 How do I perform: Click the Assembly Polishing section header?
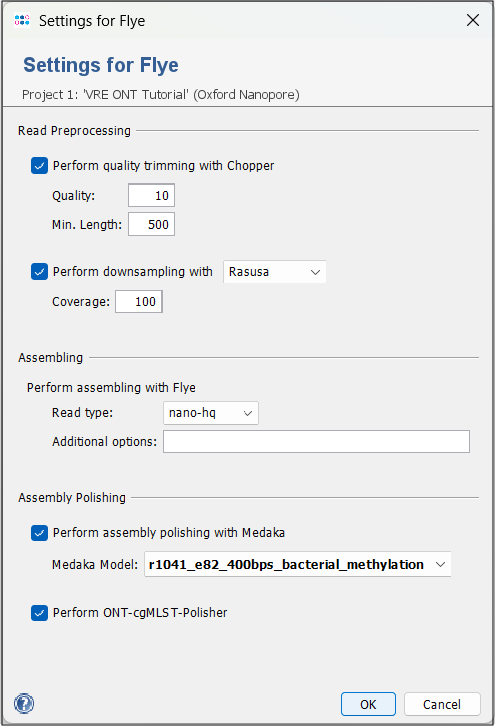pyautogui.click(x=72, y=498)
